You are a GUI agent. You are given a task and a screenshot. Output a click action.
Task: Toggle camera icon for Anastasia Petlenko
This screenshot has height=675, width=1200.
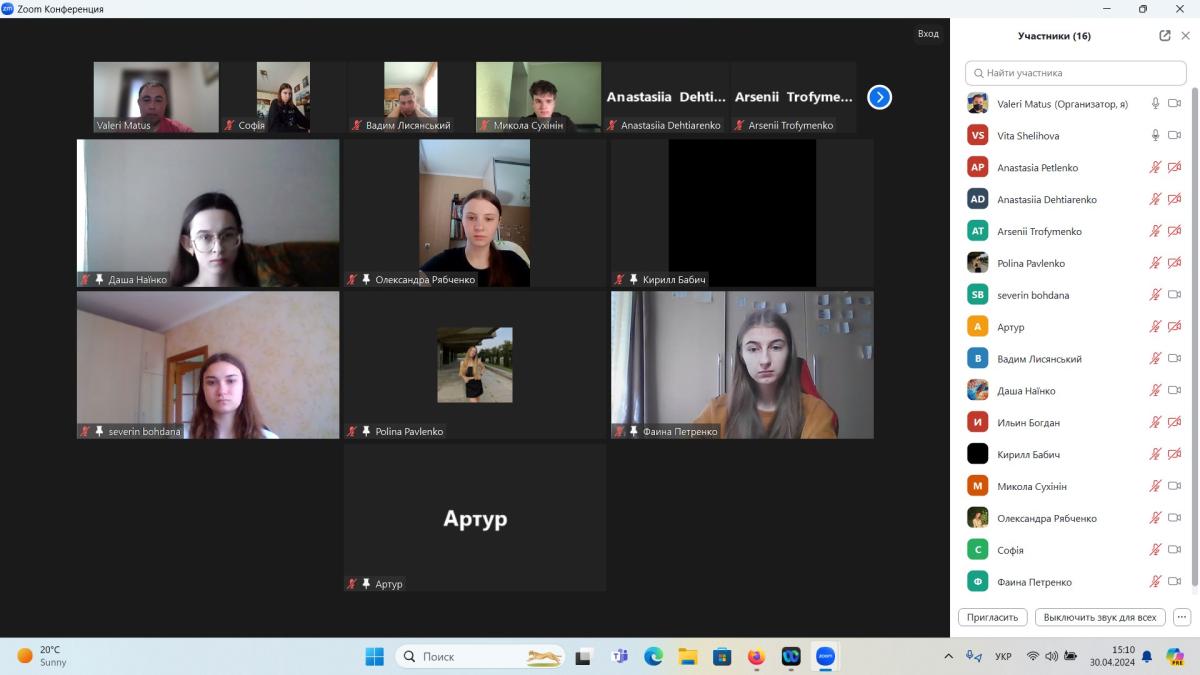pyautogui.click(x=1175, y=168)
